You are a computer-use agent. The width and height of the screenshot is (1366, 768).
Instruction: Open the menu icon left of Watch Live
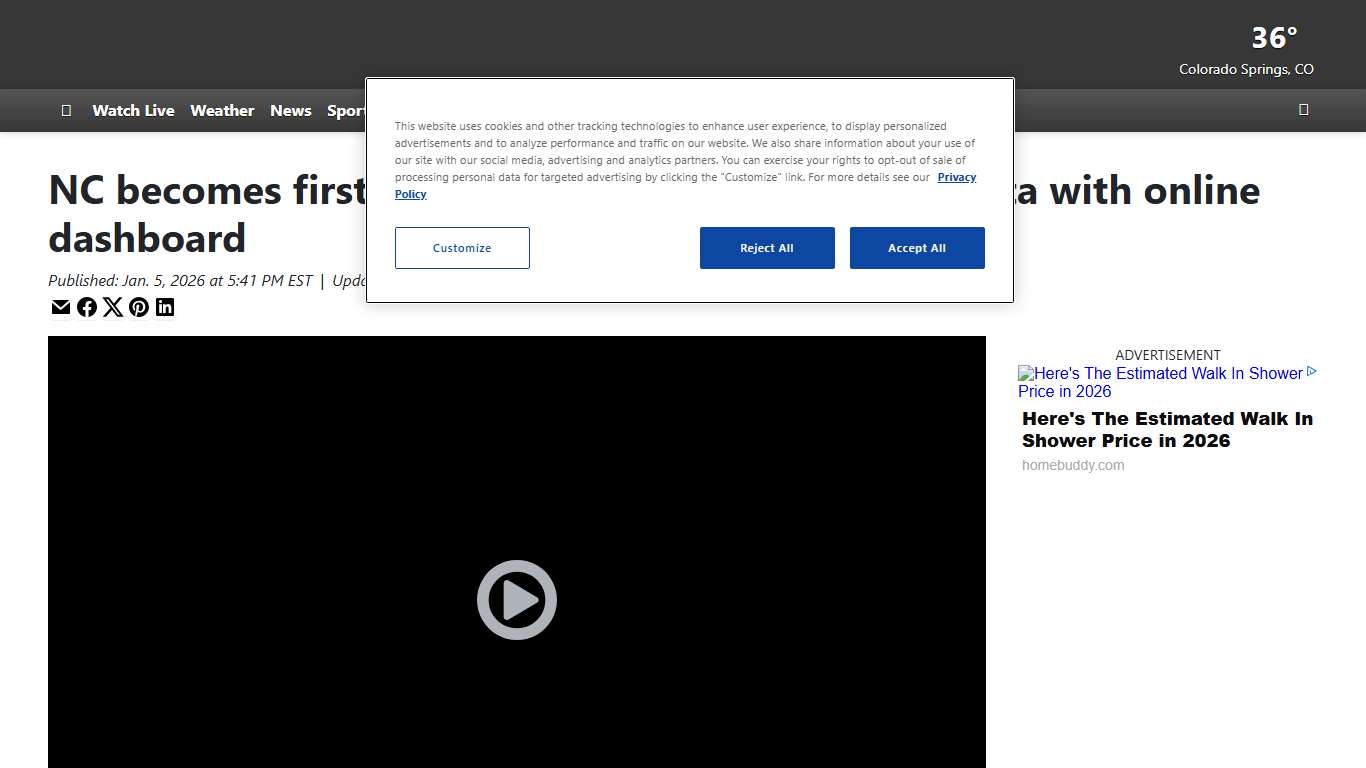tap(66, 111)
